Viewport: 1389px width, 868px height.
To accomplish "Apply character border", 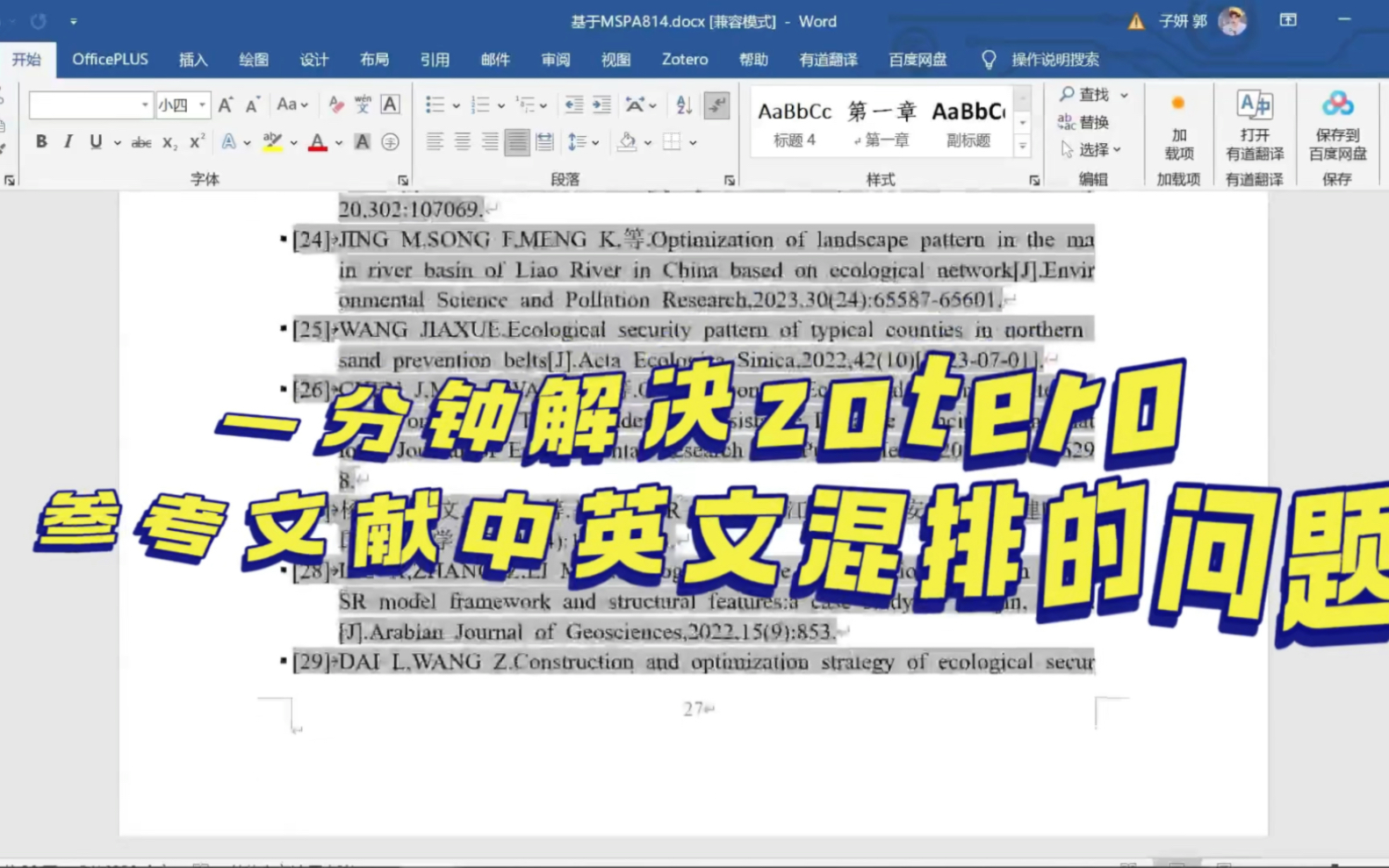I will (x=390, y=105).
